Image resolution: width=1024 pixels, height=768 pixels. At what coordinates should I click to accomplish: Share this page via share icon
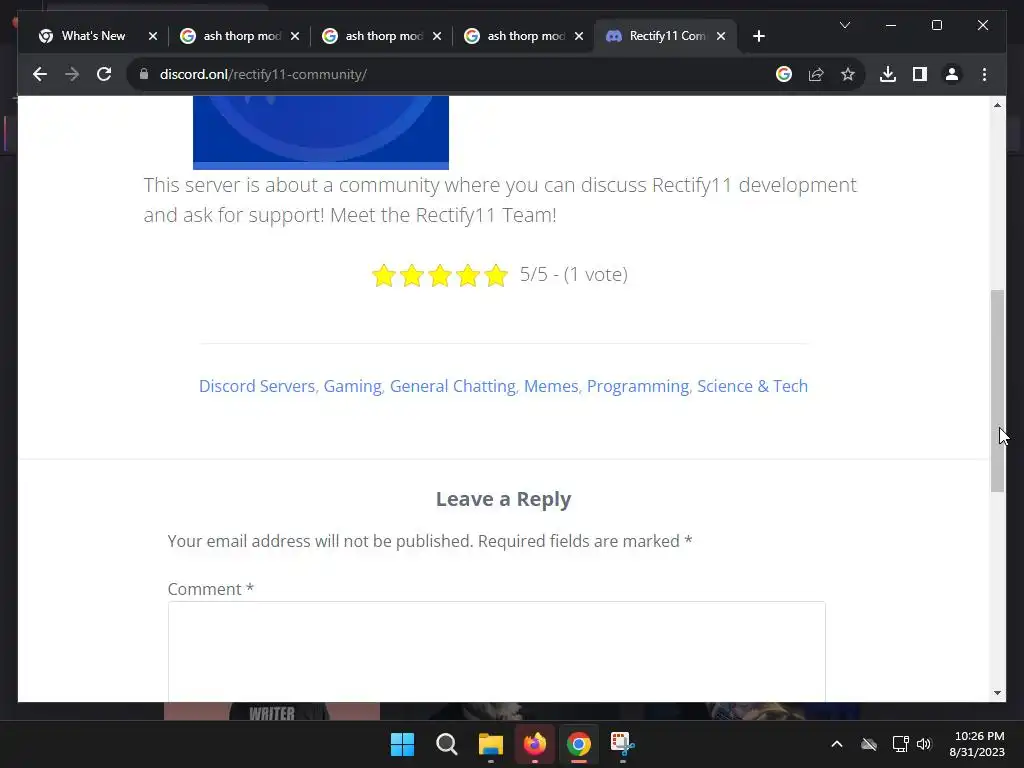816,74
